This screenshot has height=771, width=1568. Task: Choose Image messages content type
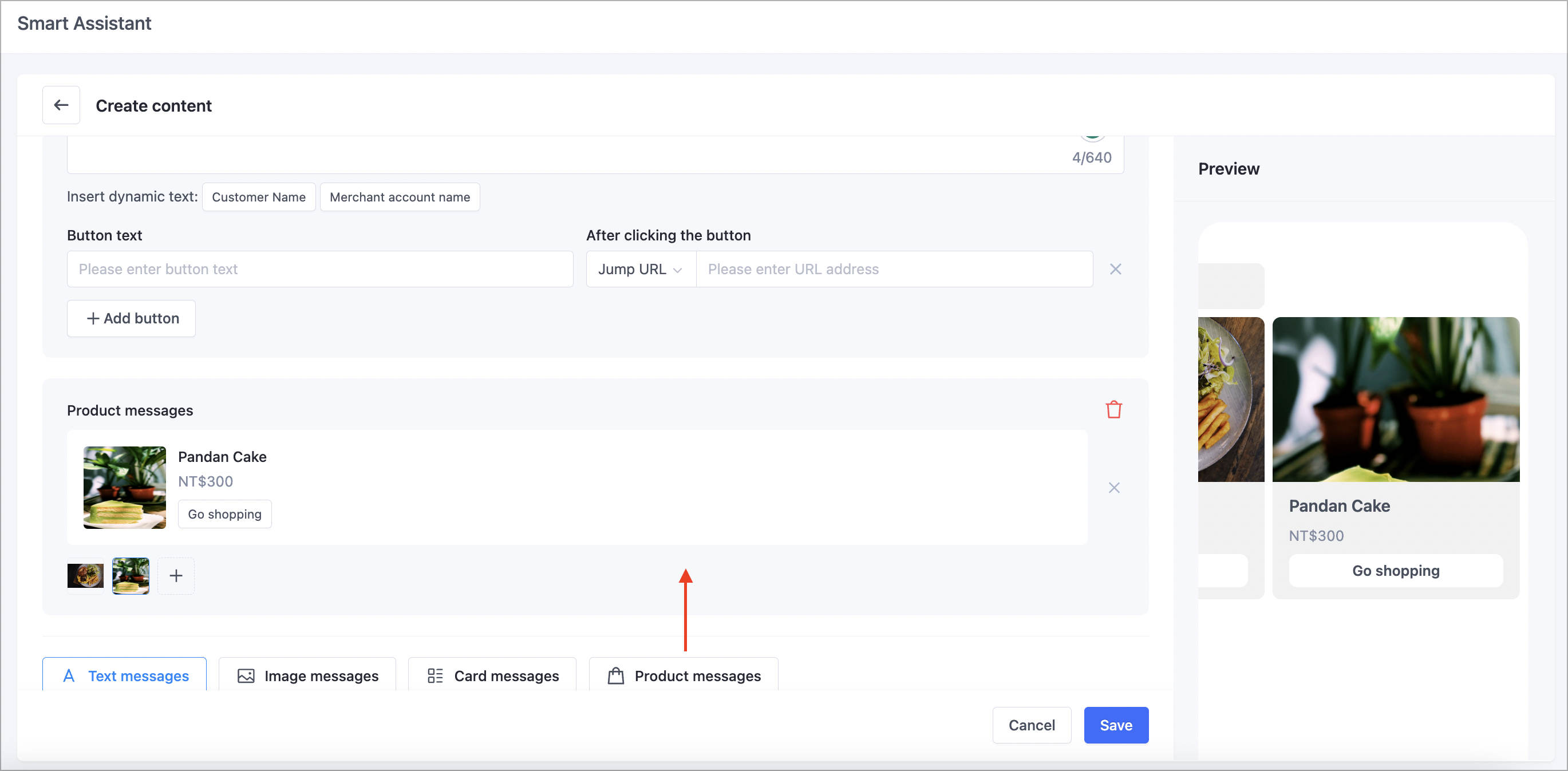coord(307,675)
